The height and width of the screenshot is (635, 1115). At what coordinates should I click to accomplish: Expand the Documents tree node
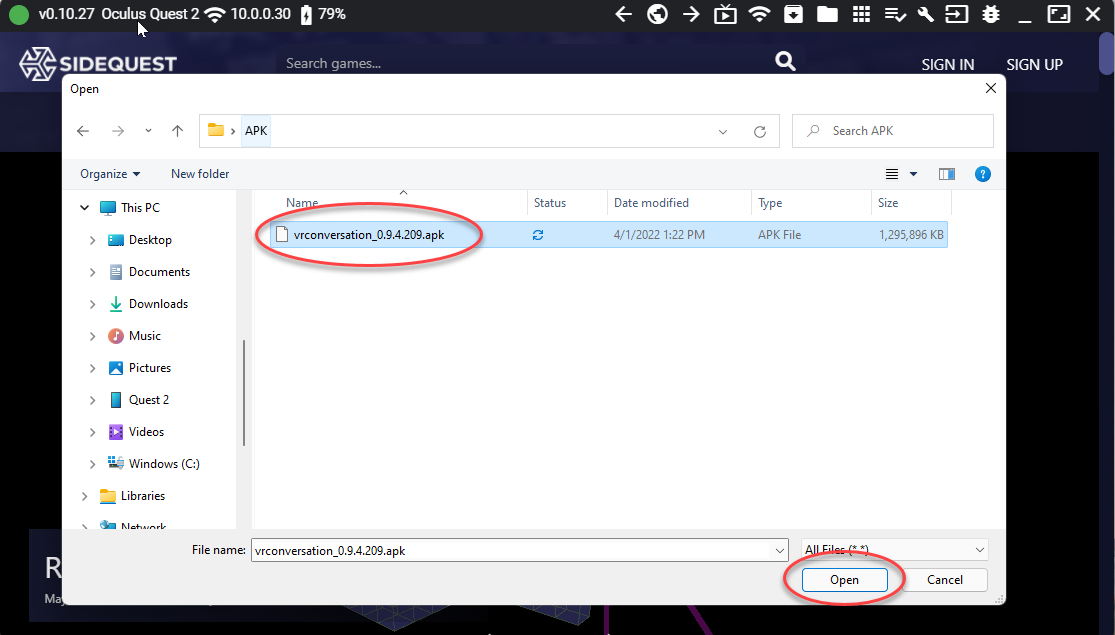click(x=92, y=272)
